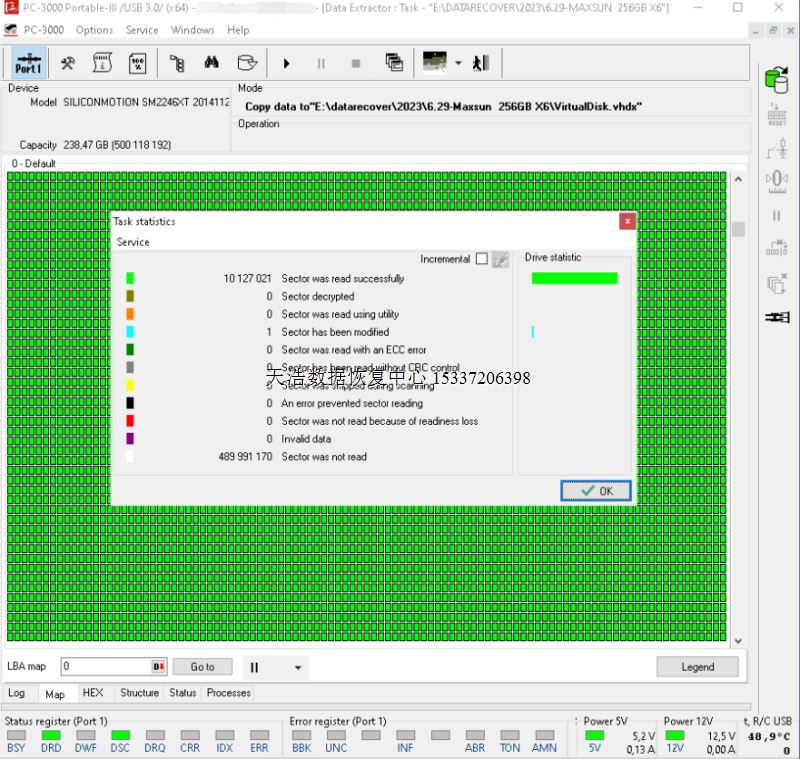Screen dimensions: 800x759
Task: Open the dropdown arrow beside the pause symbol
Action: [297, 667]
